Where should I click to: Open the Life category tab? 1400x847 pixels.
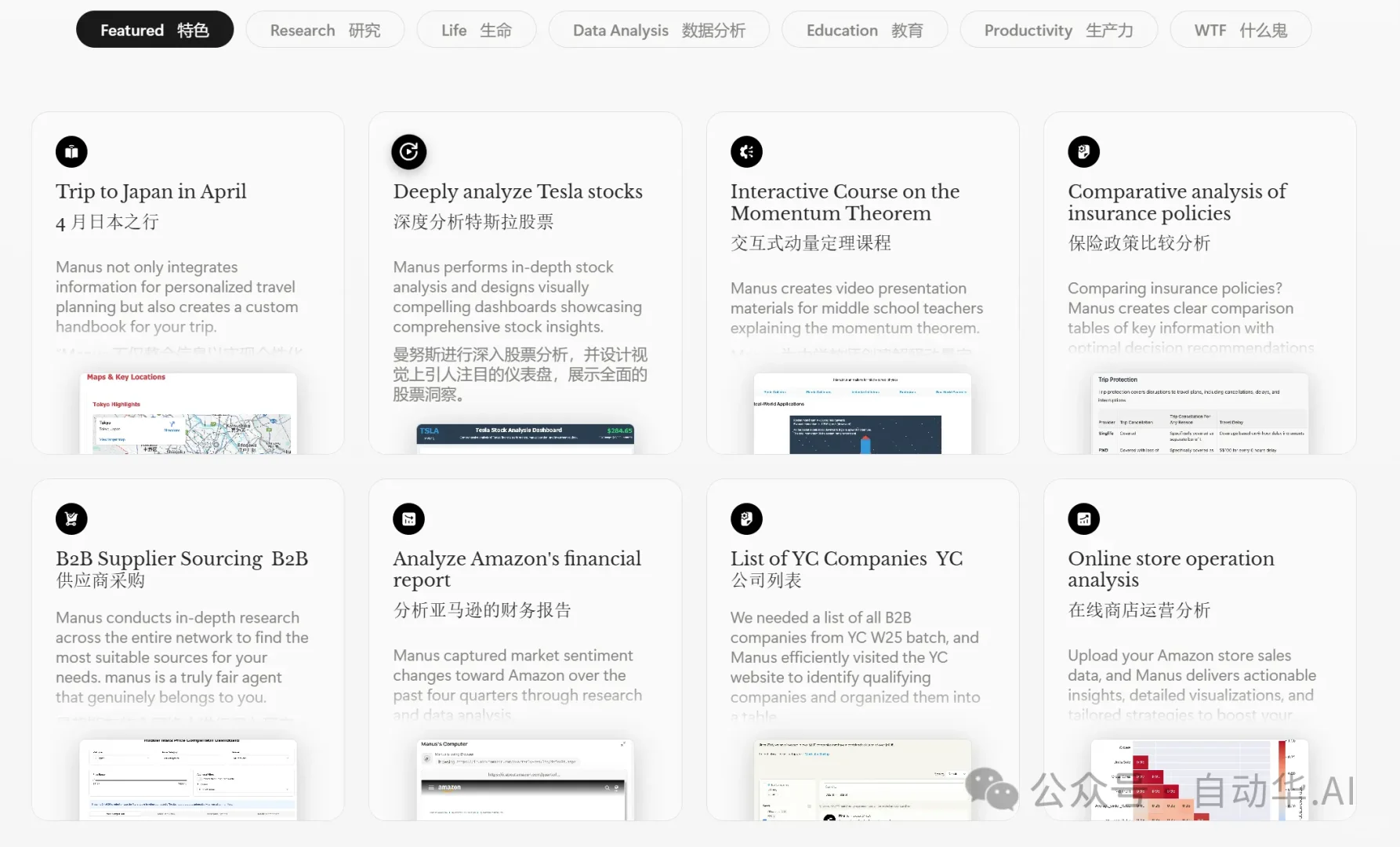pos(476,30)
